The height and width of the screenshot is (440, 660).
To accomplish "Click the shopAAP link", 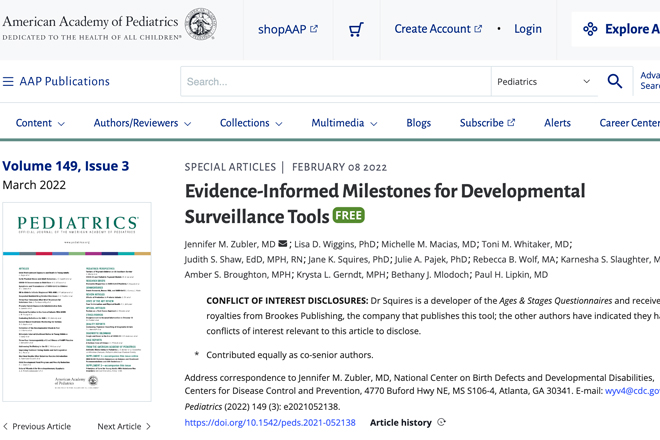I will pos(287,29).
